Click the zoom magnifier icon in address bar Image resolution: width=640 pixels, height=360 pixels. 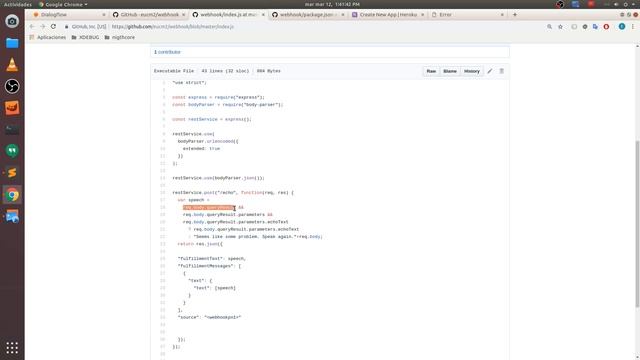tap(549, 27)
